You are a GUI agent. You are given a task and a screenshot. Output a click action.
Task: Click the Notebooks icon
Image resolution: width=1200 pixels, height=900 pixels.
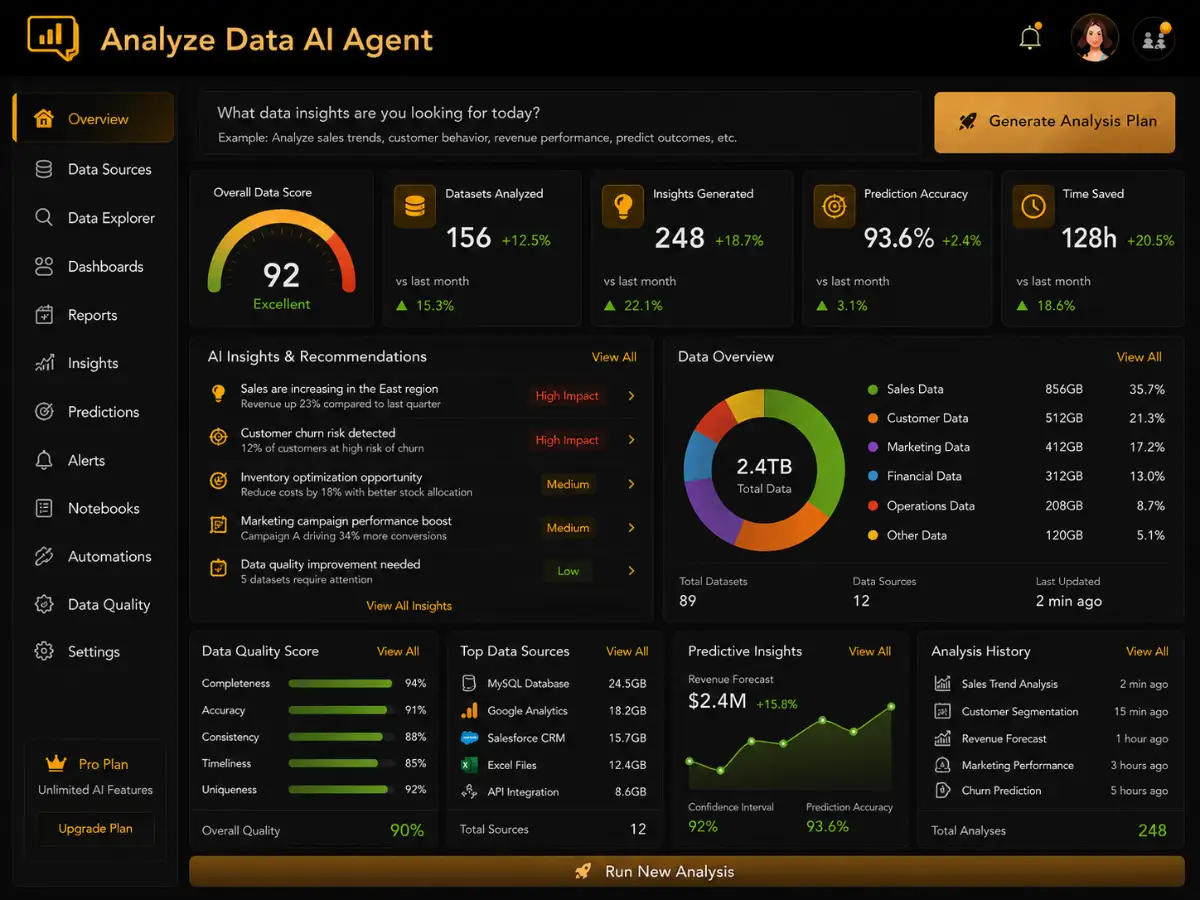(44, 508)
